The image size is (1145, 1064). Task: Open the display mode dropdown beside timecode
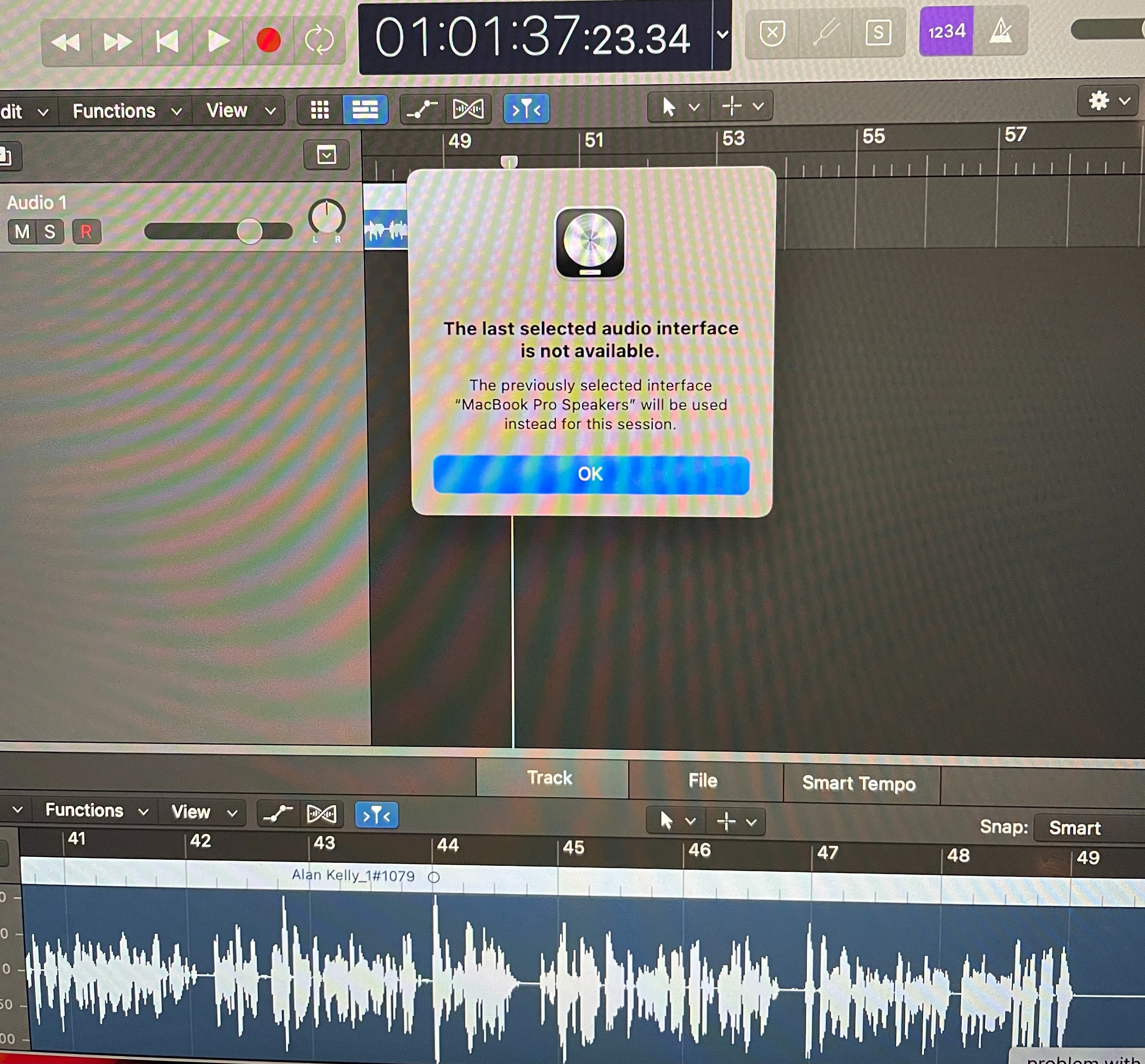pyautogui.click(x=722, y=34)
